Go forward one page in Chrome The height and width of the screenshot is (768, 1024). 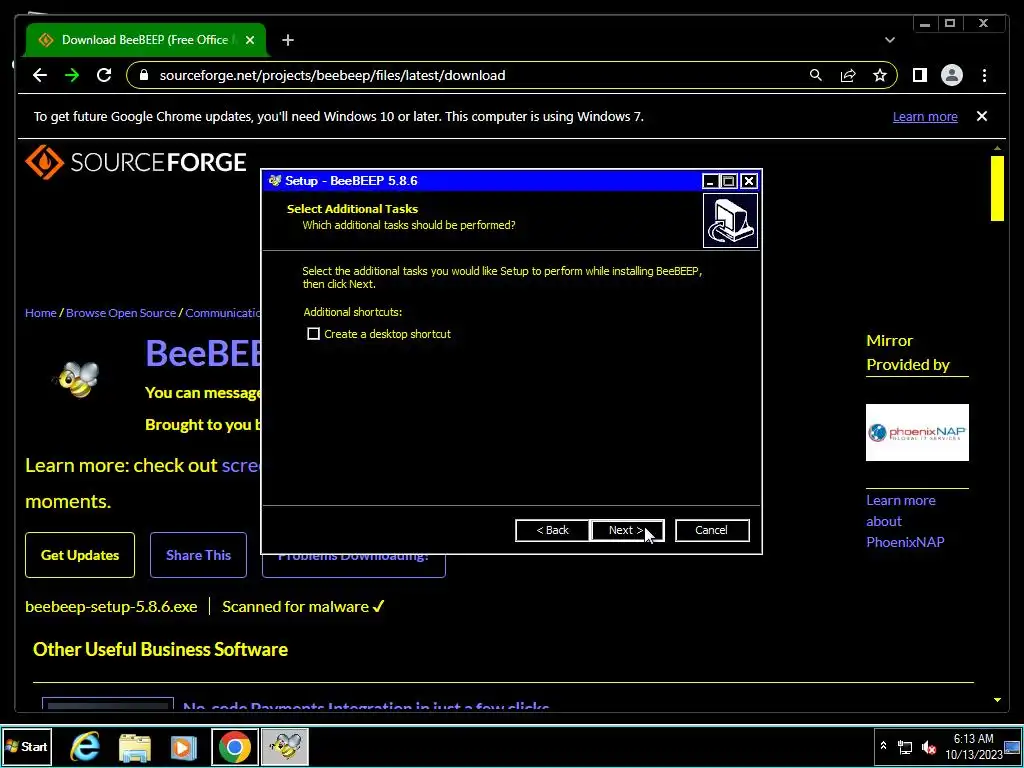pos(72,75)
